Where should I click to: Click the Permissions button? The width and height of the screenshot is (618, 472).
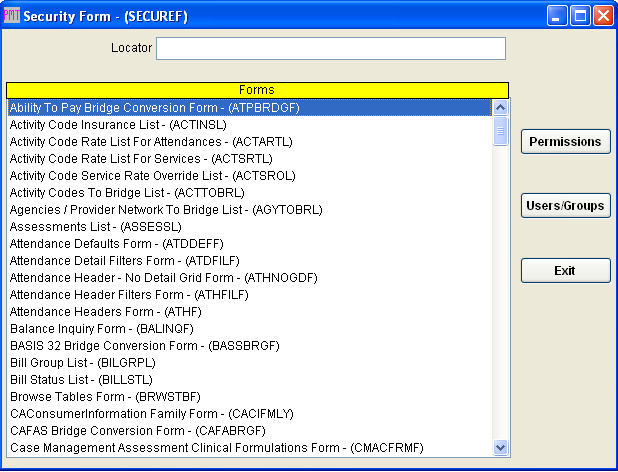pyautogui.click(x=565, y=142)
